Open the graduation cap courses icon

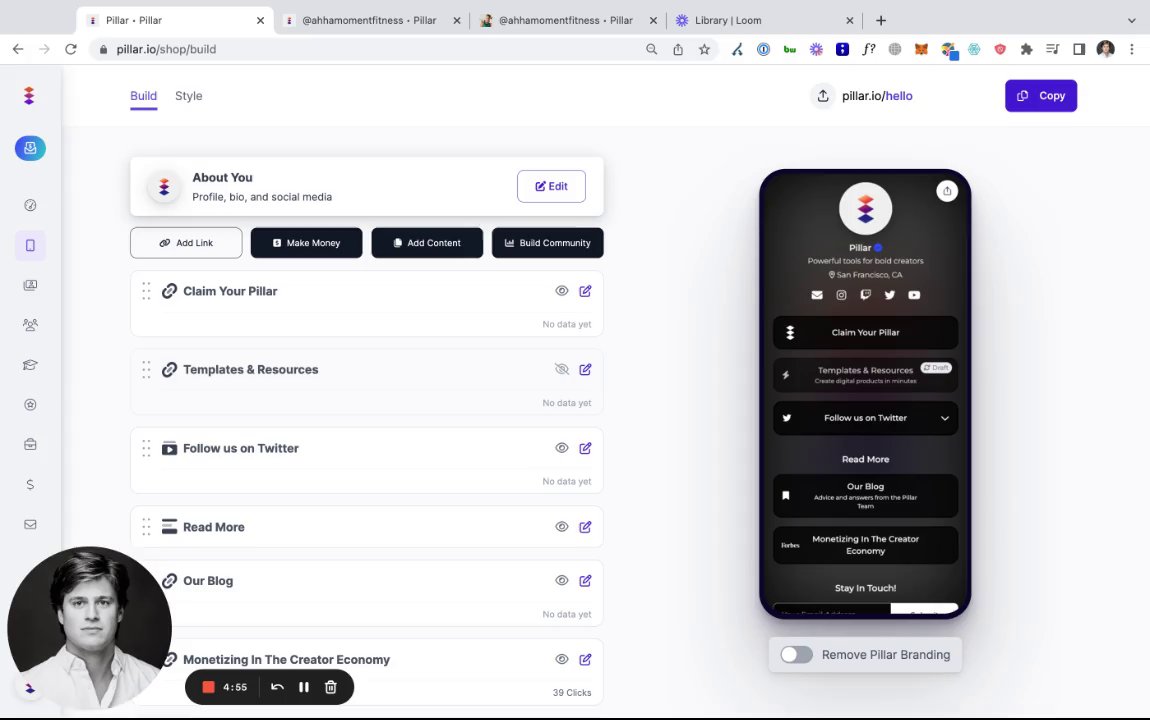(30, 364)
